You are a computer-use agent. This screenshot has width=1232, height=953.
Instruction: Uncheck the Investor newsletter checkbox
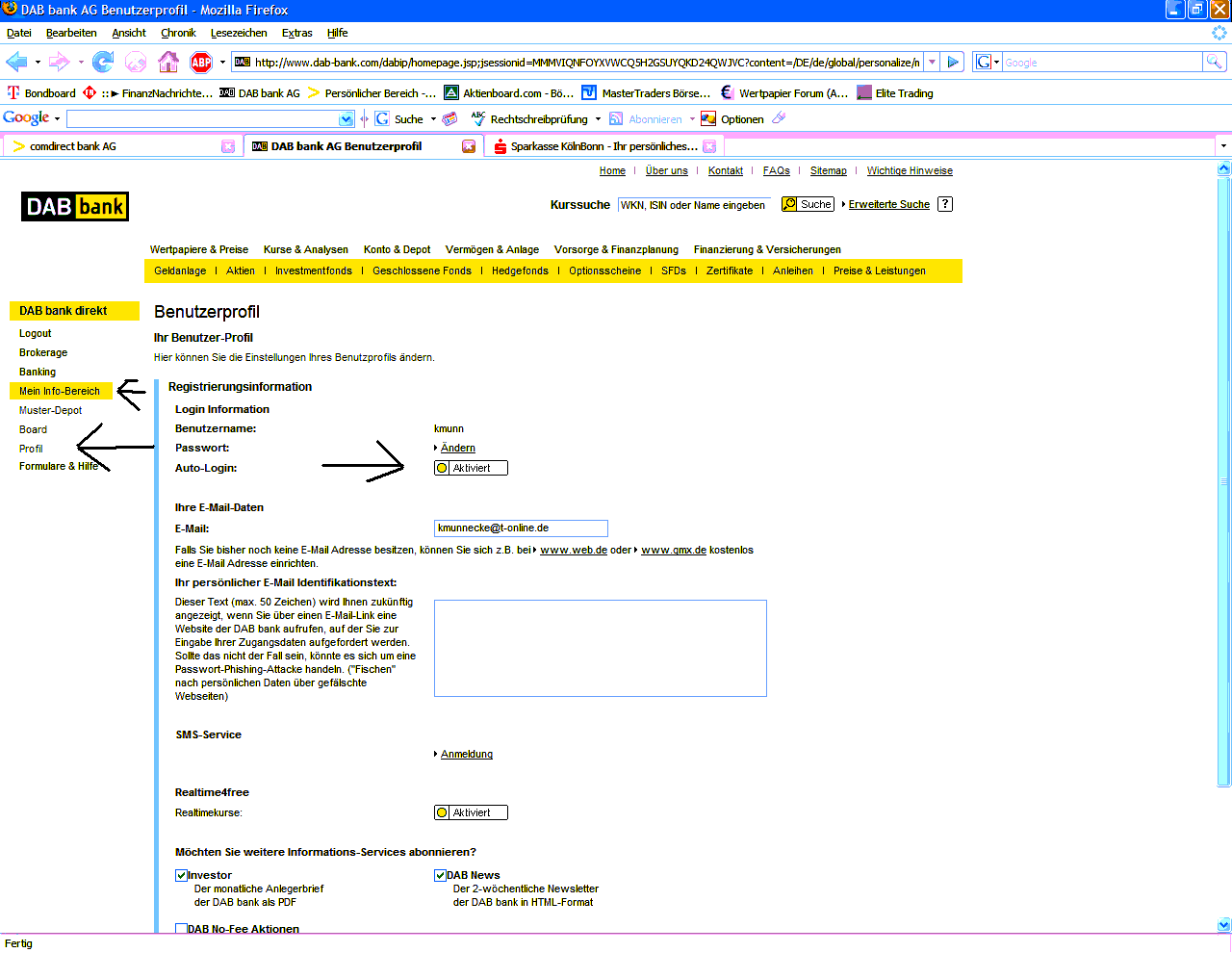click(181, 875)
